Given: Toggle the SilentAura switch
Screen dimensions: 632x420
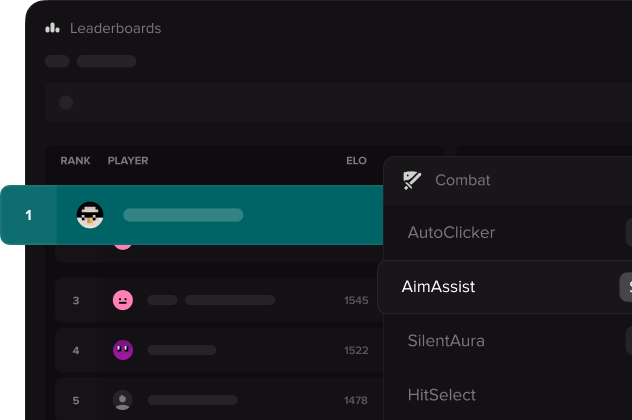Looking at the screenshot, I should (x=628, y=341).
